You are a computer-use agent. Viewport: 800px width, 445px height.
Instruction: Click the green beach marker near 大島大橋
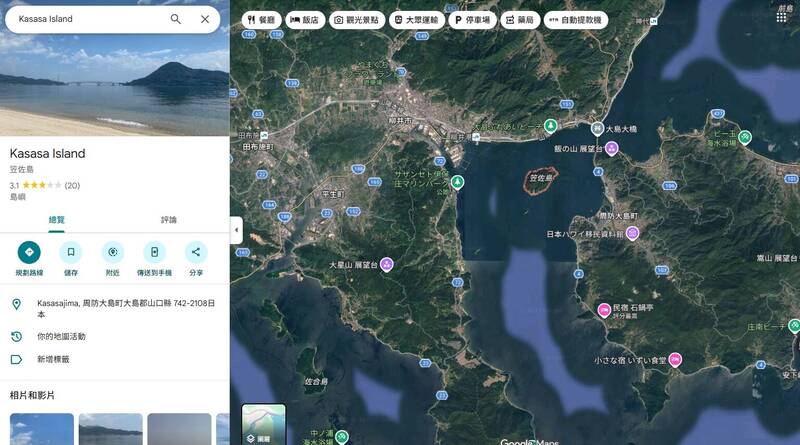(x=550, y=125)
